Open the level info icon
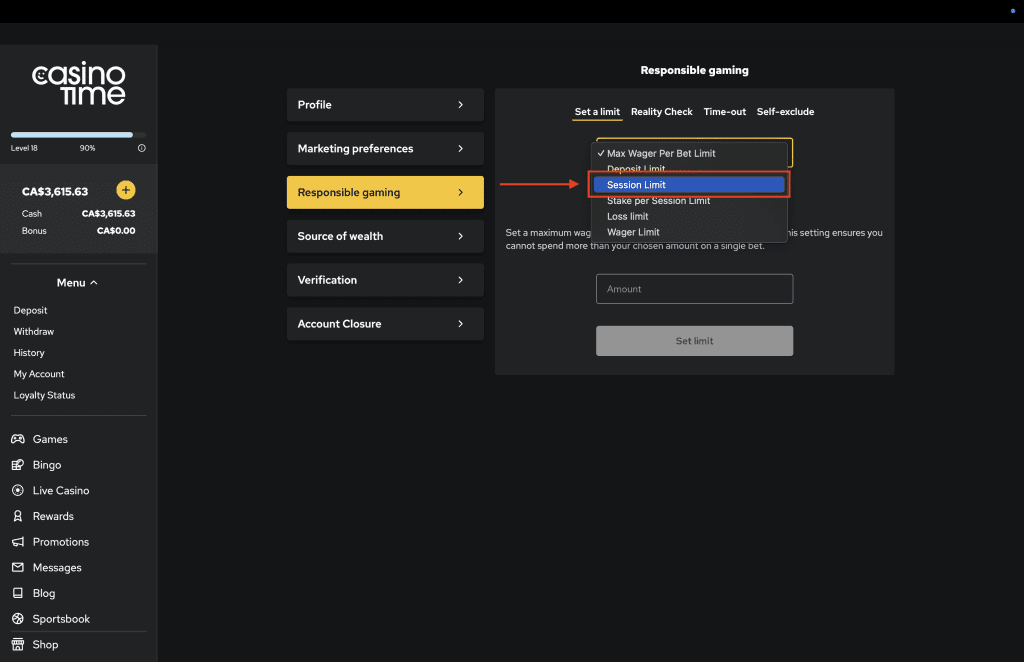Screen dimensions: 1024x662 (x=142, y=148)
